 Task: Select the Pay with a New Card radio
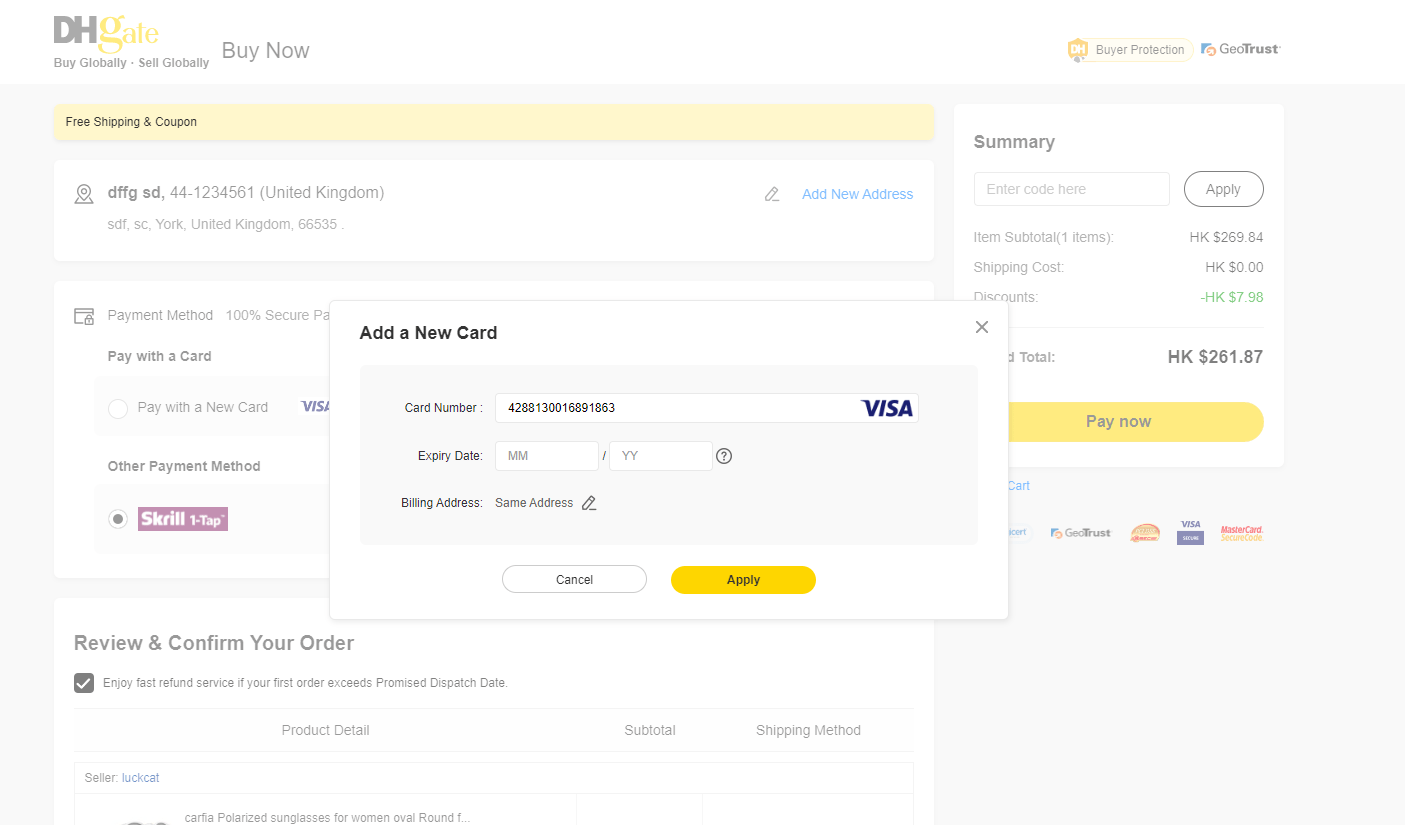118,408
